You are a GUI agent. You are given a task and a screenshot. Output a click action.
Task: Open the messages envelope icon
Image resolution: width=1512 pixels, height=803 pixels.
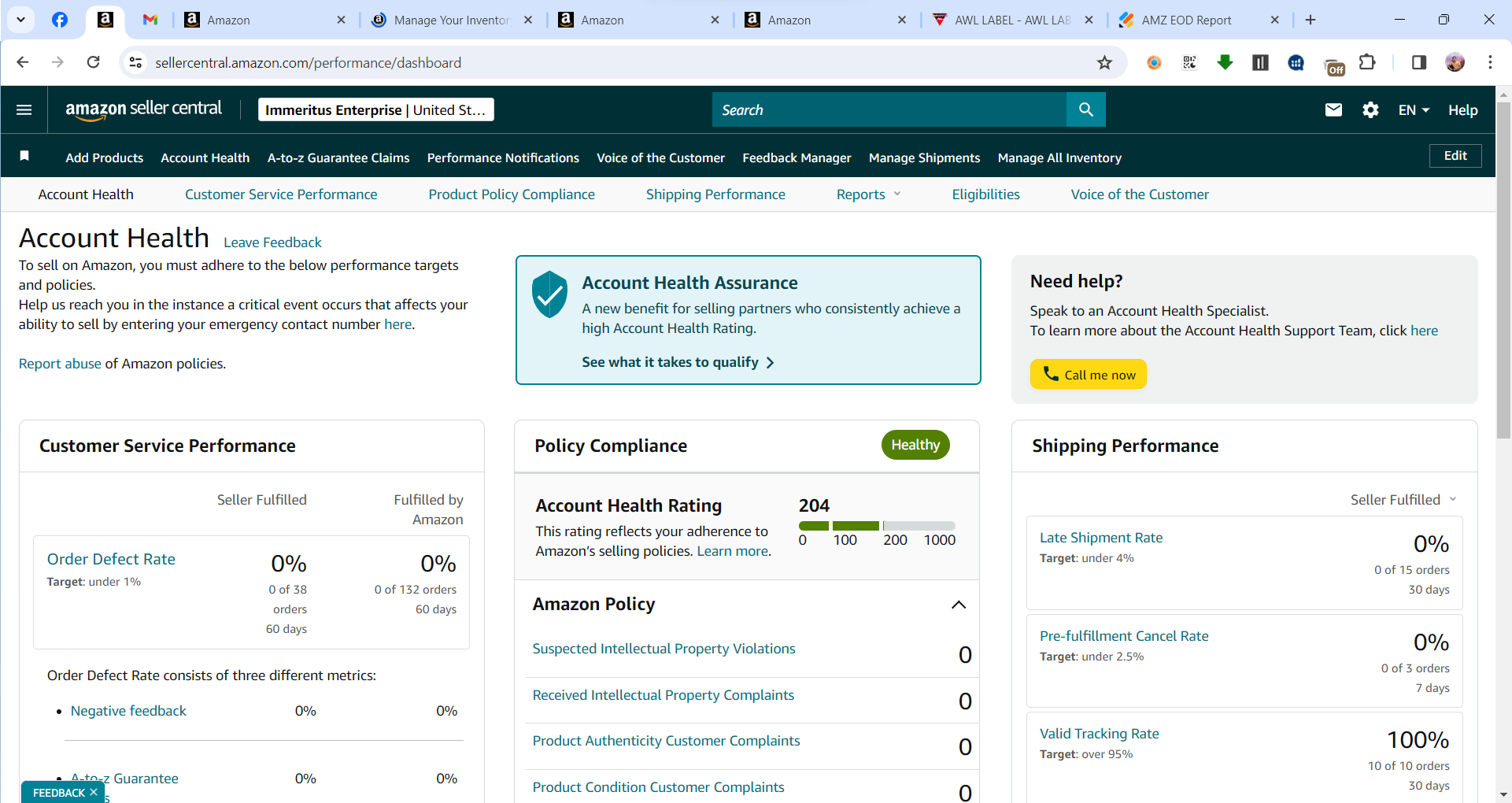1333,109
